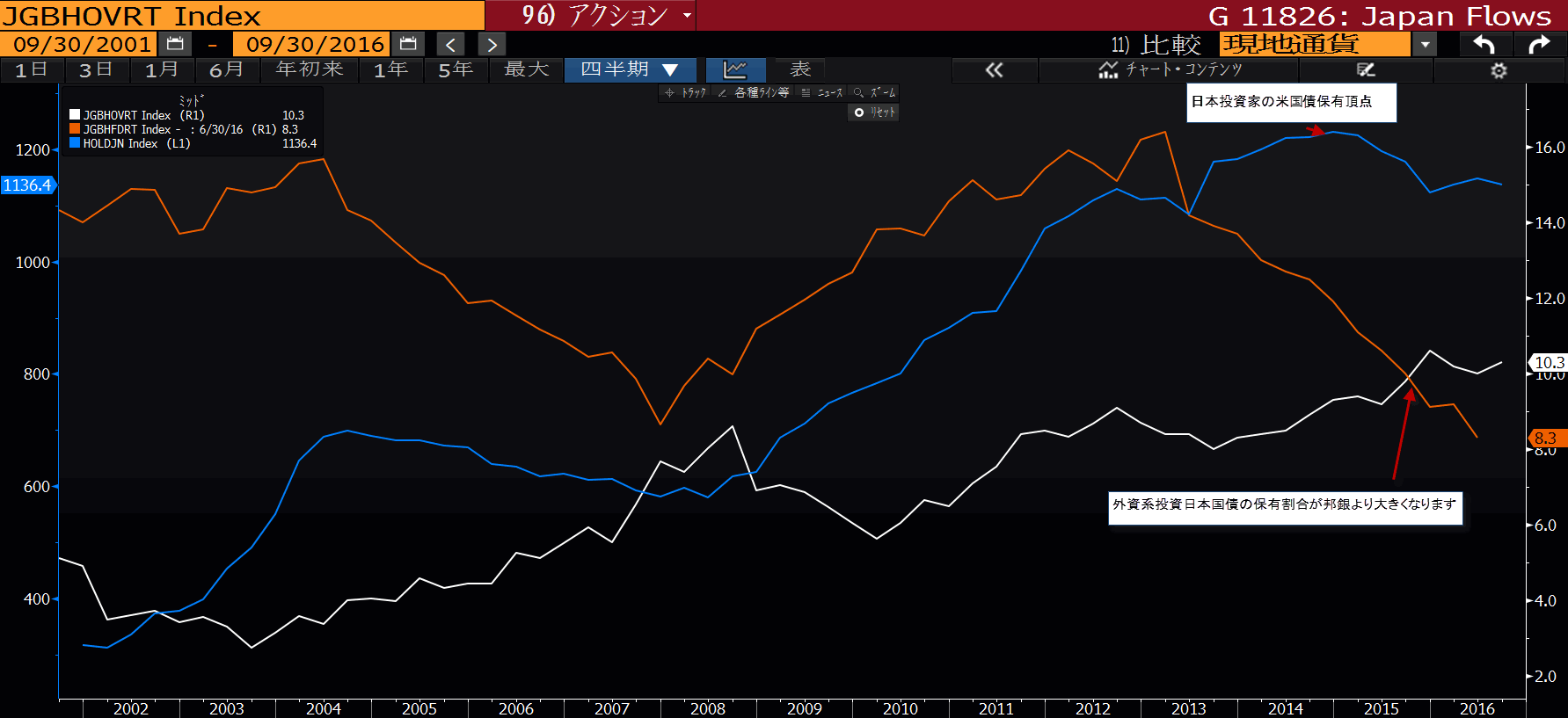The height and width of the screenshot is (718, 1568).
Task: Click リセット reset chart button
Action: (874, 112)
